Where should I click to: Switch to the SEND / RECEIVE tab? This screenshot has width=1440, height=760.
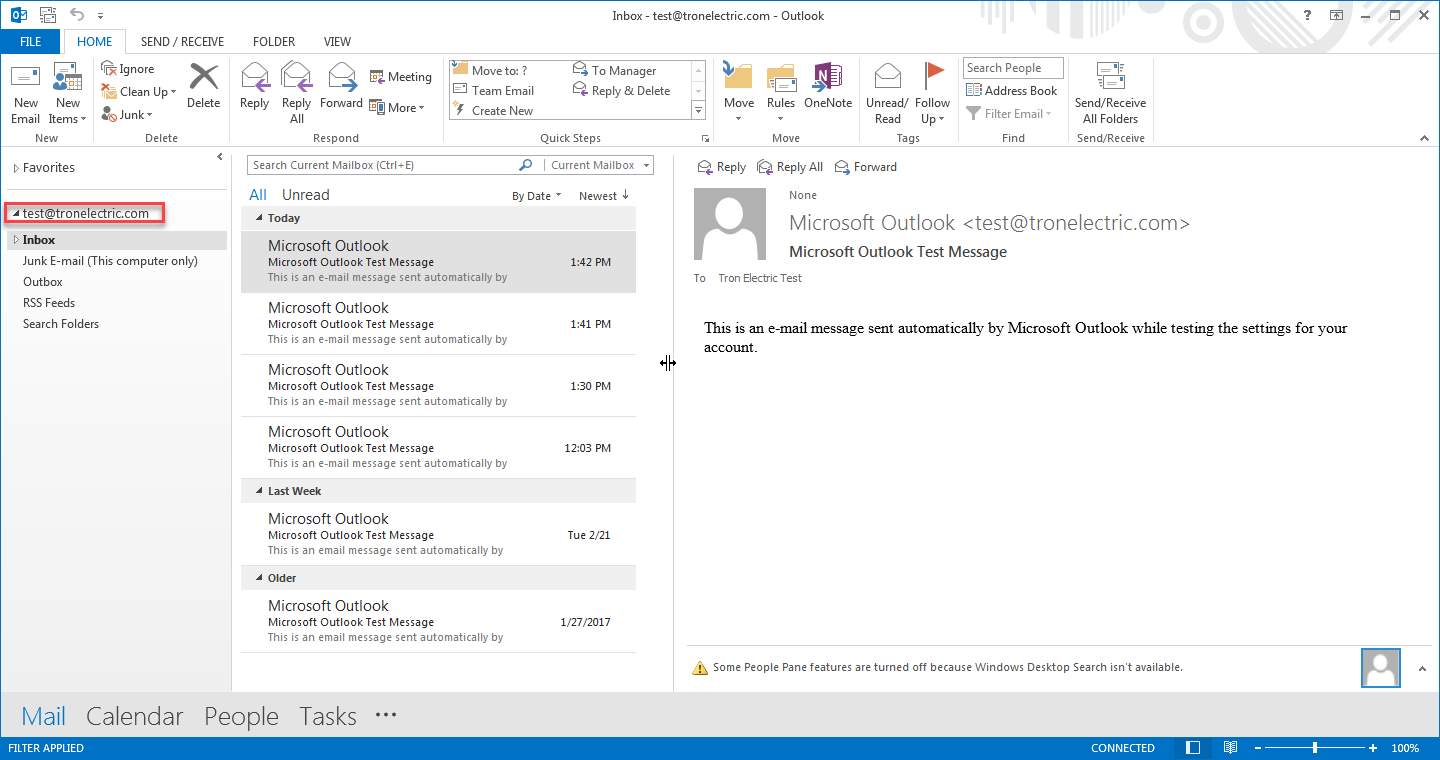coord(182,42)
